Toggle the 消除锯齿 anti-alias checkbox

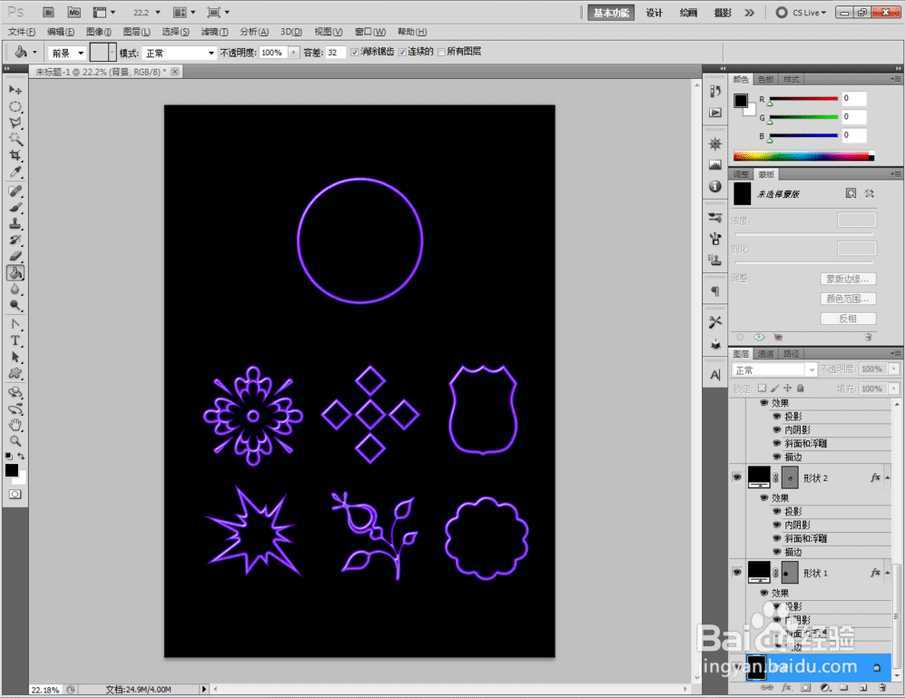pyautogui.click(x=355, y=52)
